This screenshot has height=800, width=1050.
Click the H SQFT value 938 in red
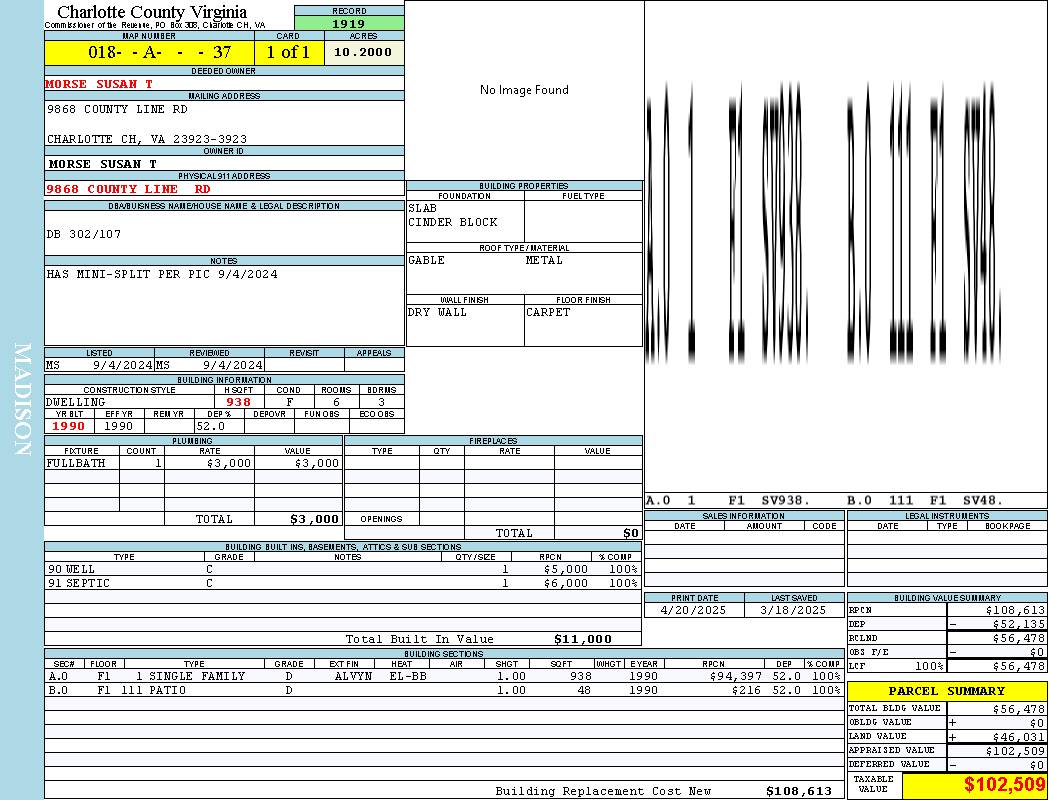(x=238, y=402)
